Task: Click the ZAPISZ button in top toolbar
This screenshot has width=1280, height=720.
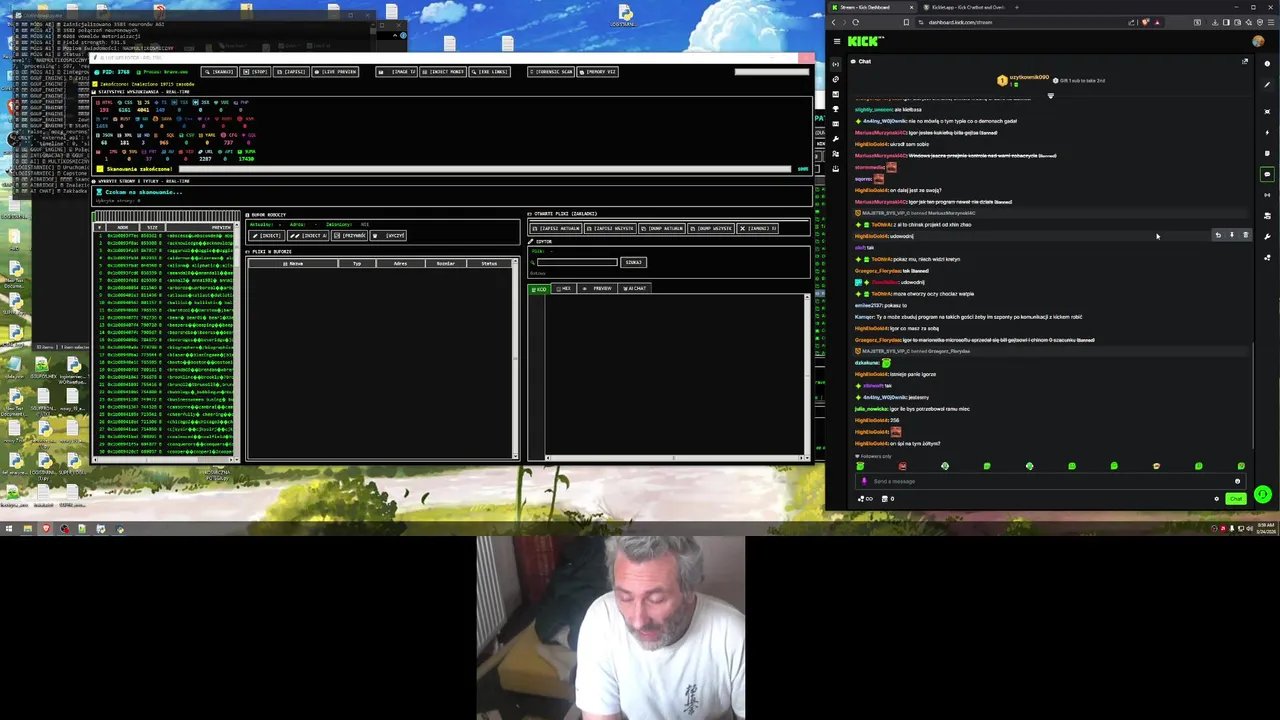Action: [x=291, y=71]
